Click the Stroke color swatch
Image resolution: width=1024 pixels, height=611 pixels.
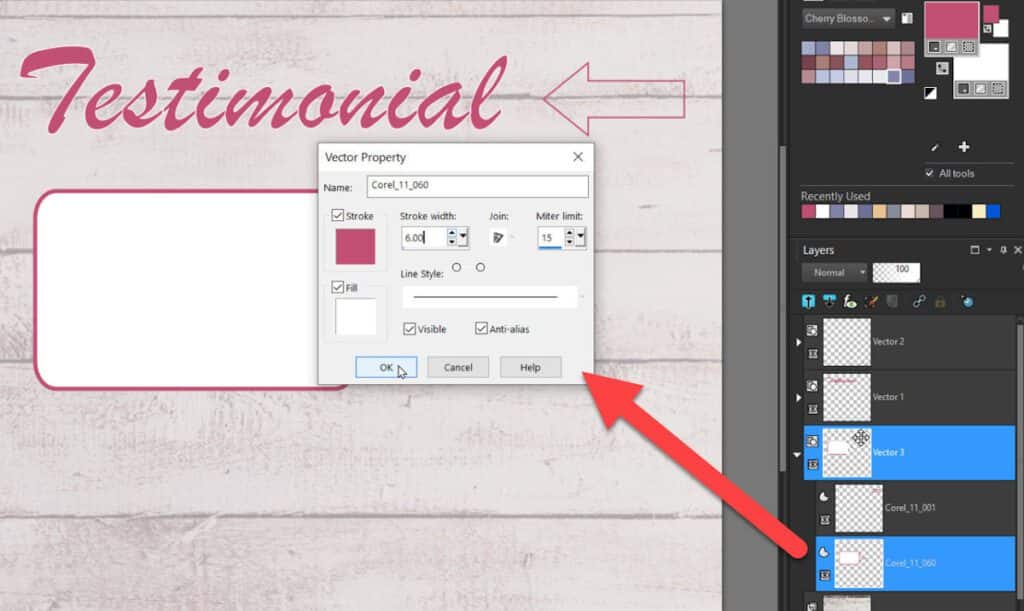click(353, 245)
